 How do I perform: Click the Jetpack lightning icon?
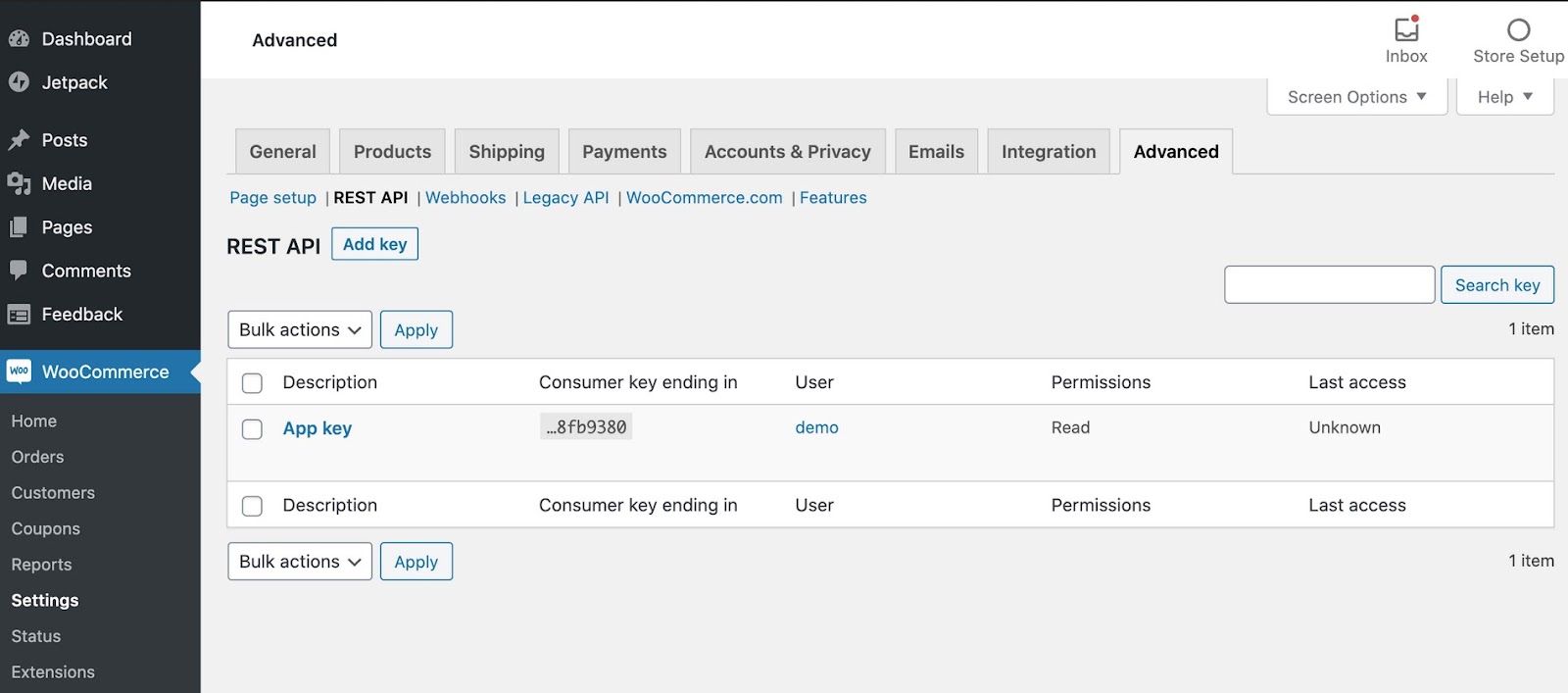pos(19,82)
